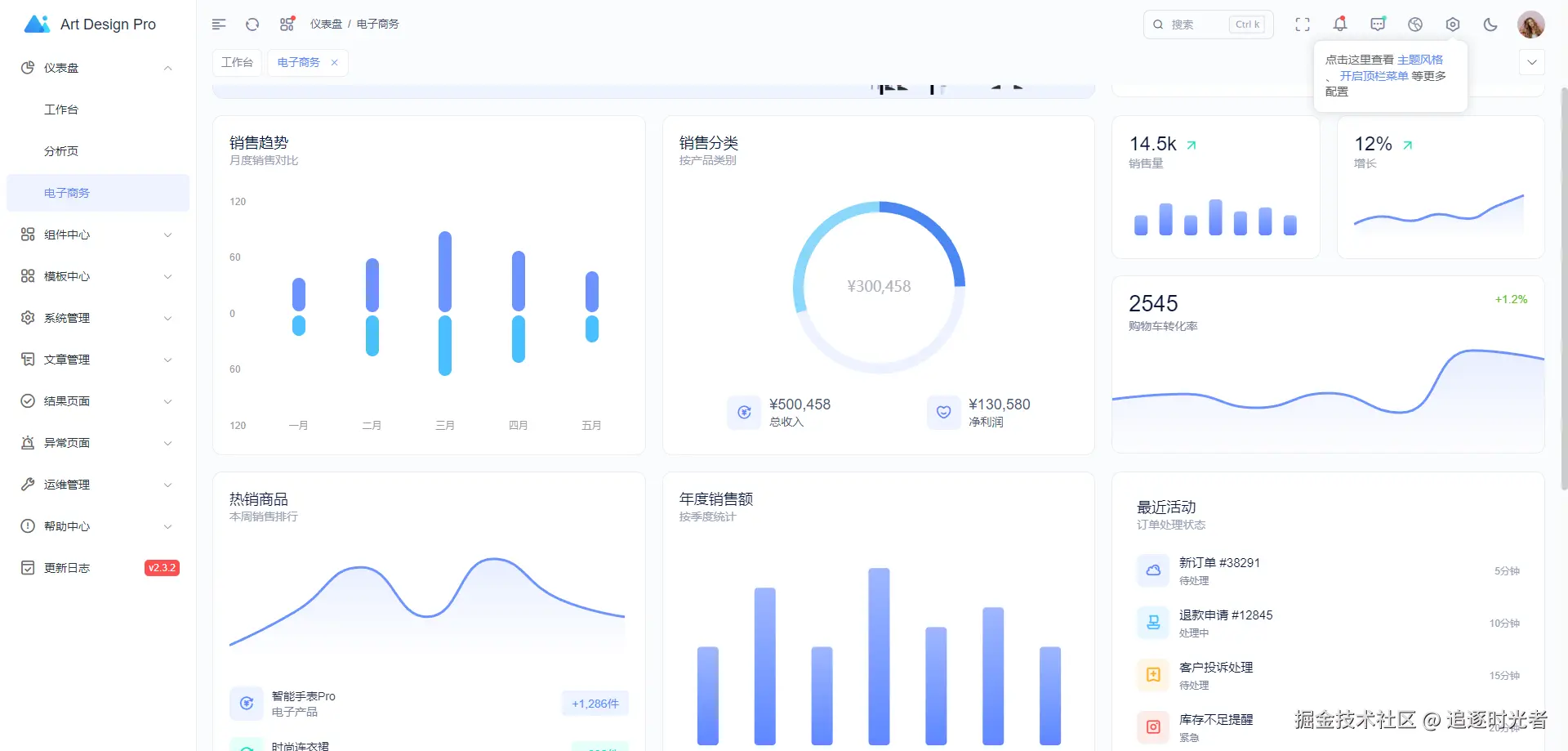The image size is (1568, 751).
Task: Expand the 组件中心 menu
Action: pos(98,235)
